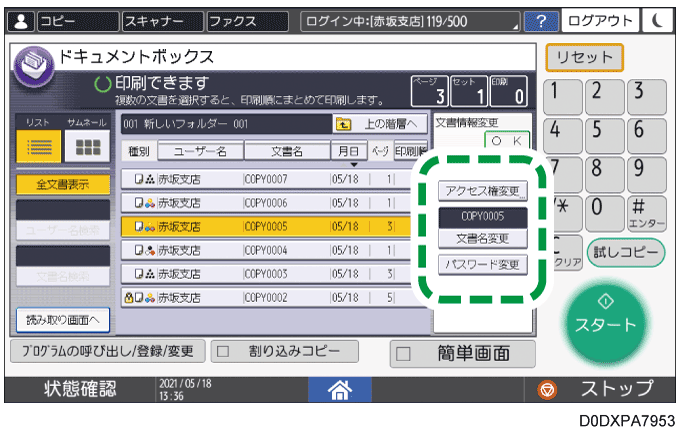Click the locked icon on COPY0002
Viewport: 679px width, 431px height.
[x=128, y=298]
